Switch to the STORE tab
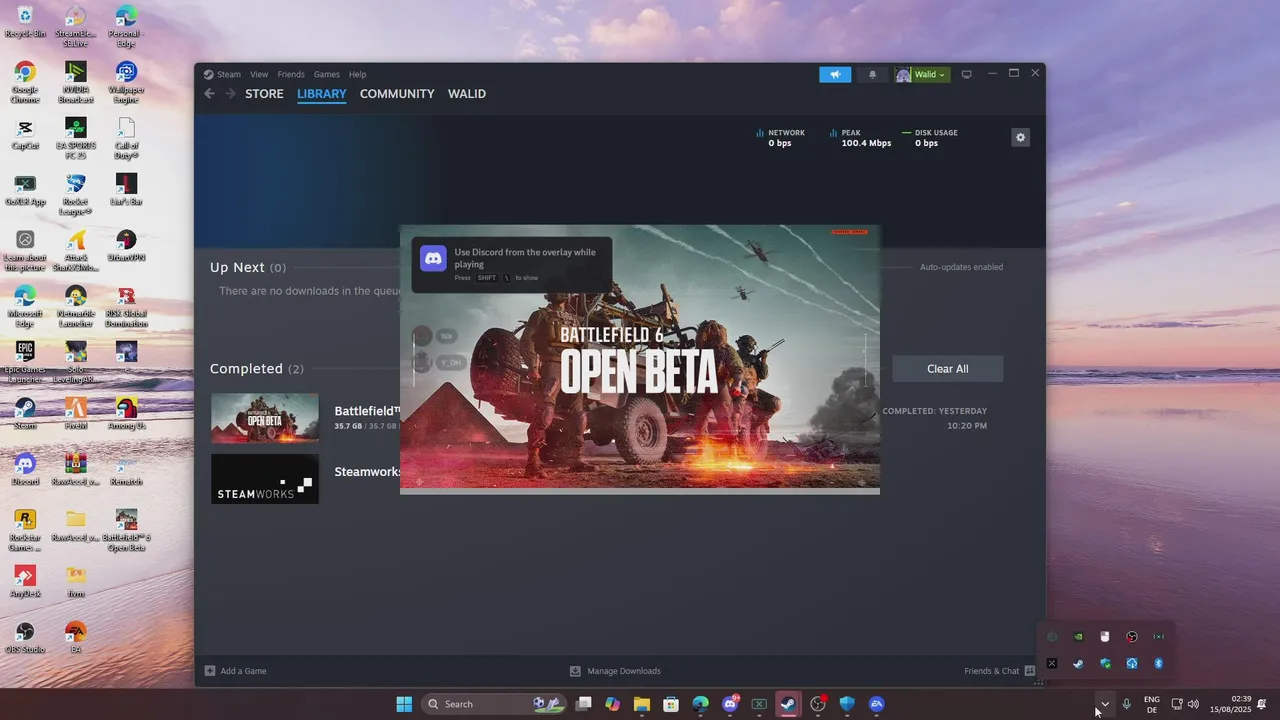The width and height of the screenshot is (1280, 720). pos(264,94)
